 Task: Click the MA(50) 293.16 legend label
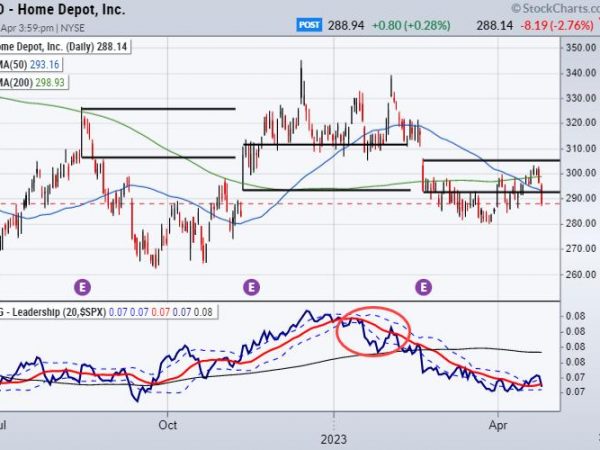point(31,65)
